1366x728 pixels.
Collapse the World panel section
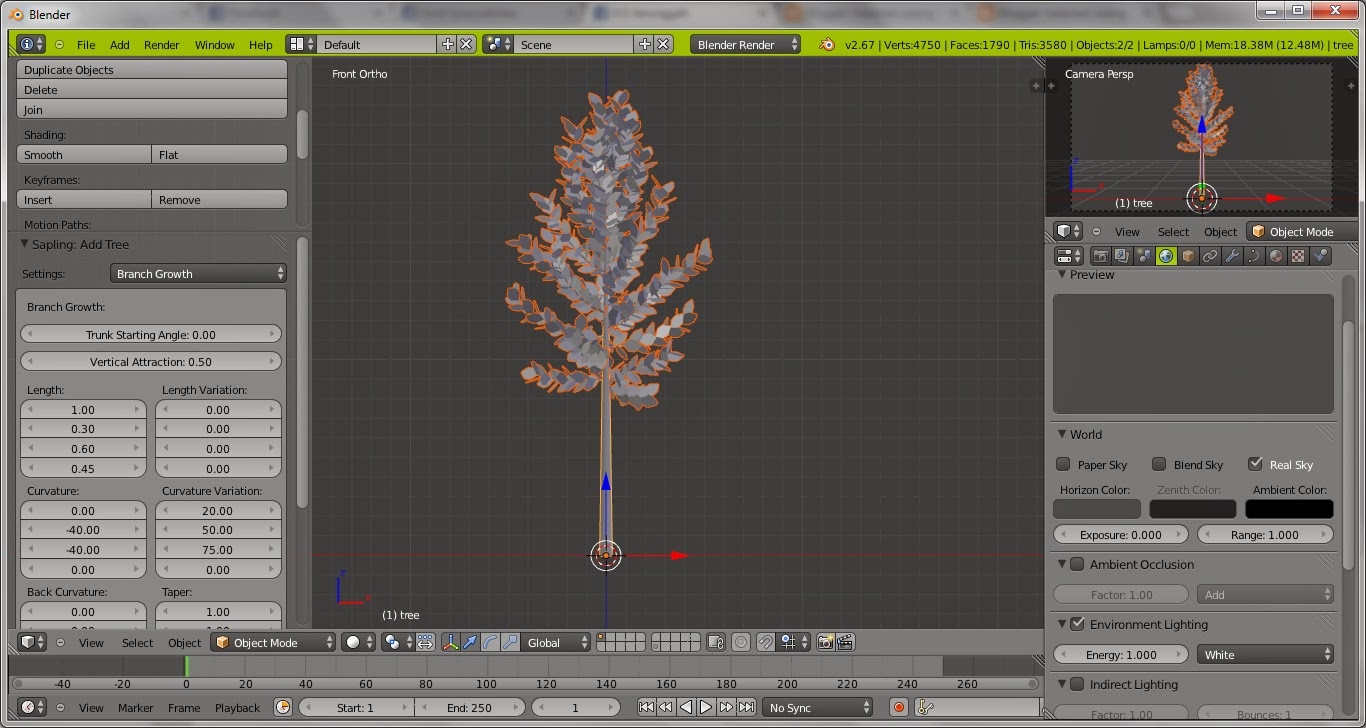point(1062,434)
